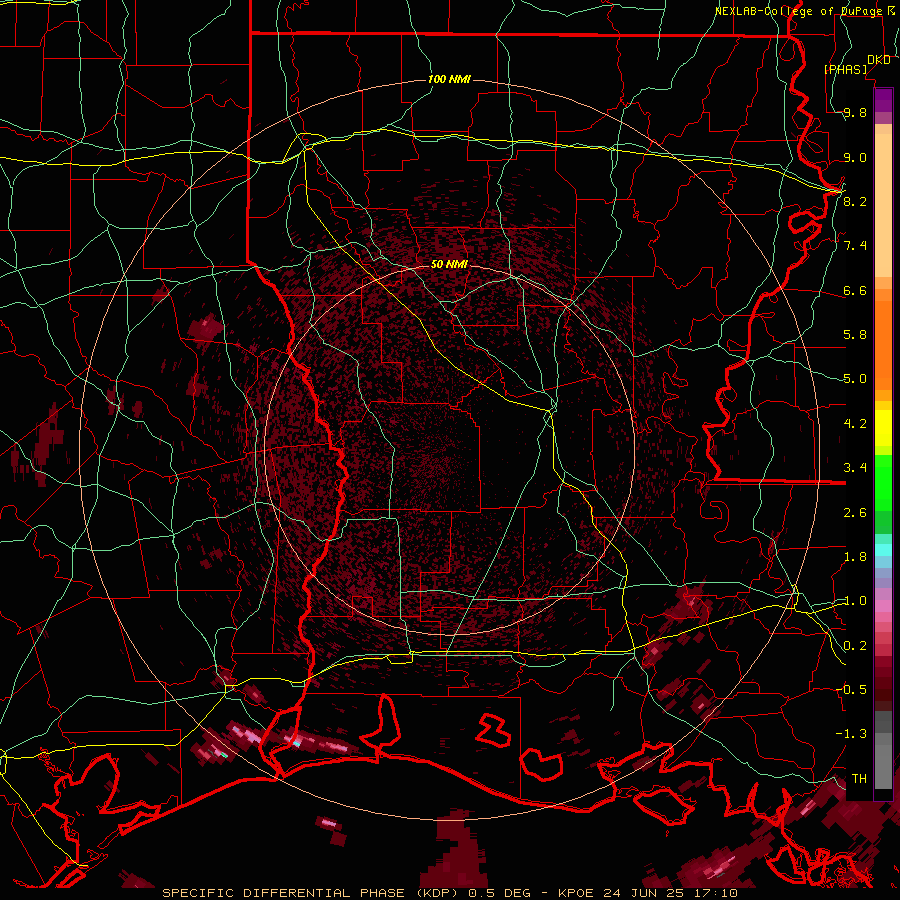The image size is (900, 900).
Task: Click the 50 NMI range ring label
Action: click(x=449, y=264)
